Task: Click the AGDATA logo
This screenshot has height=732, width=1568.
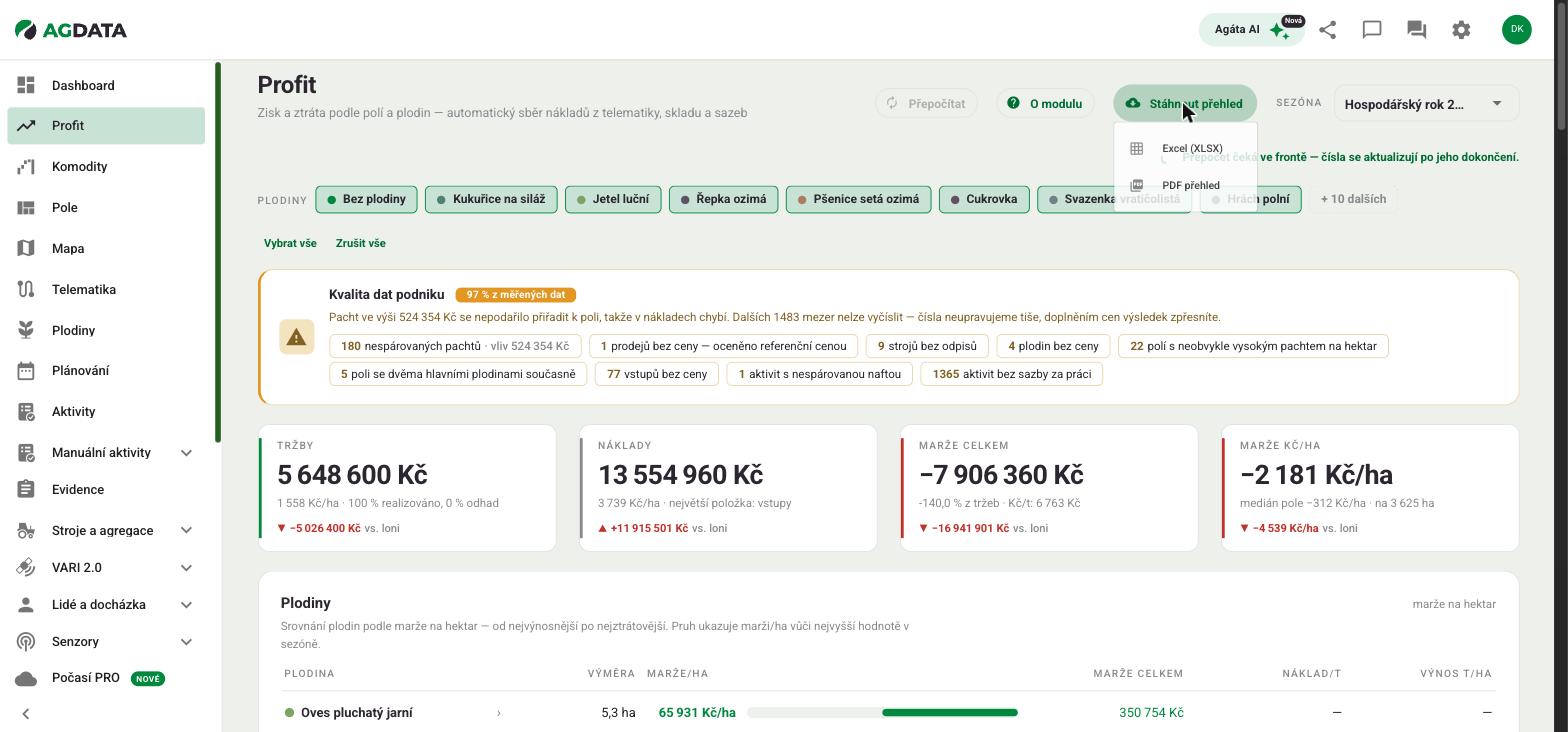Action: tap(71, 30)
